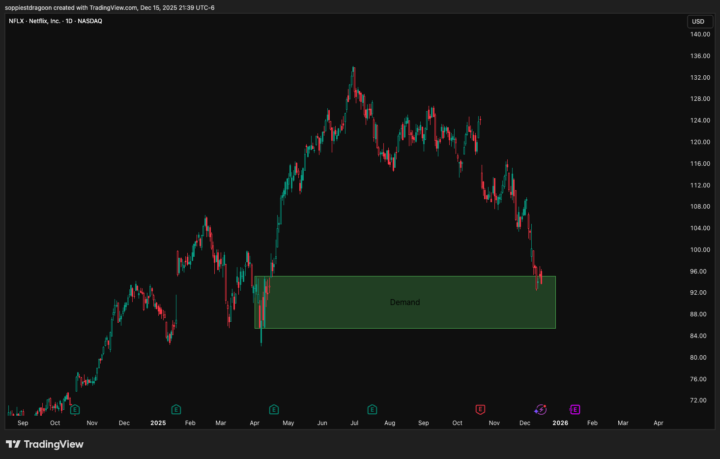Click the Jun label on time axis
Image resolution: width=720 pixels, height=459 pixels.
pyautogui.click(x=322, y=423)
